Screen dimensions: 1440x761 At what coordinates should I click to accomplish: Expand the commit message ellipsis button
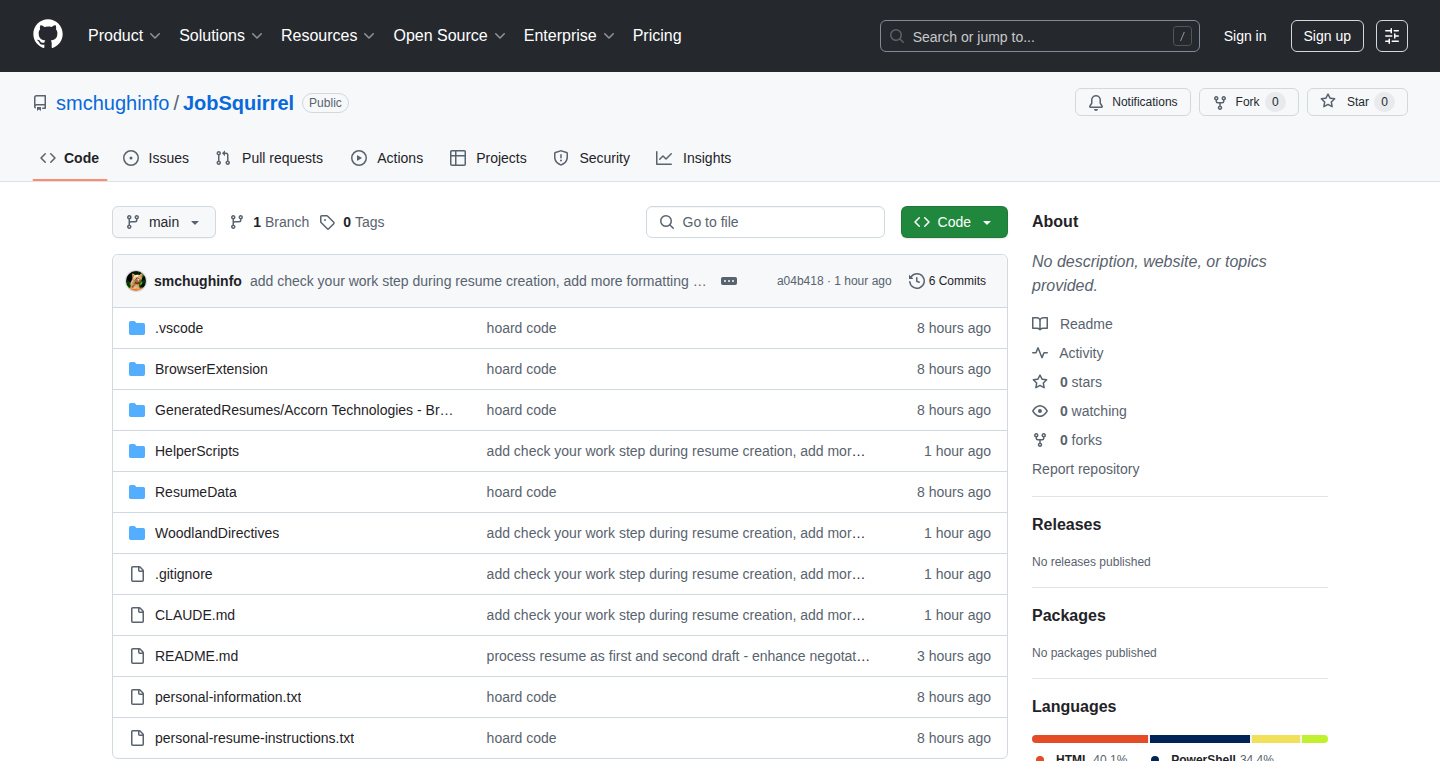tap(729, 281)
